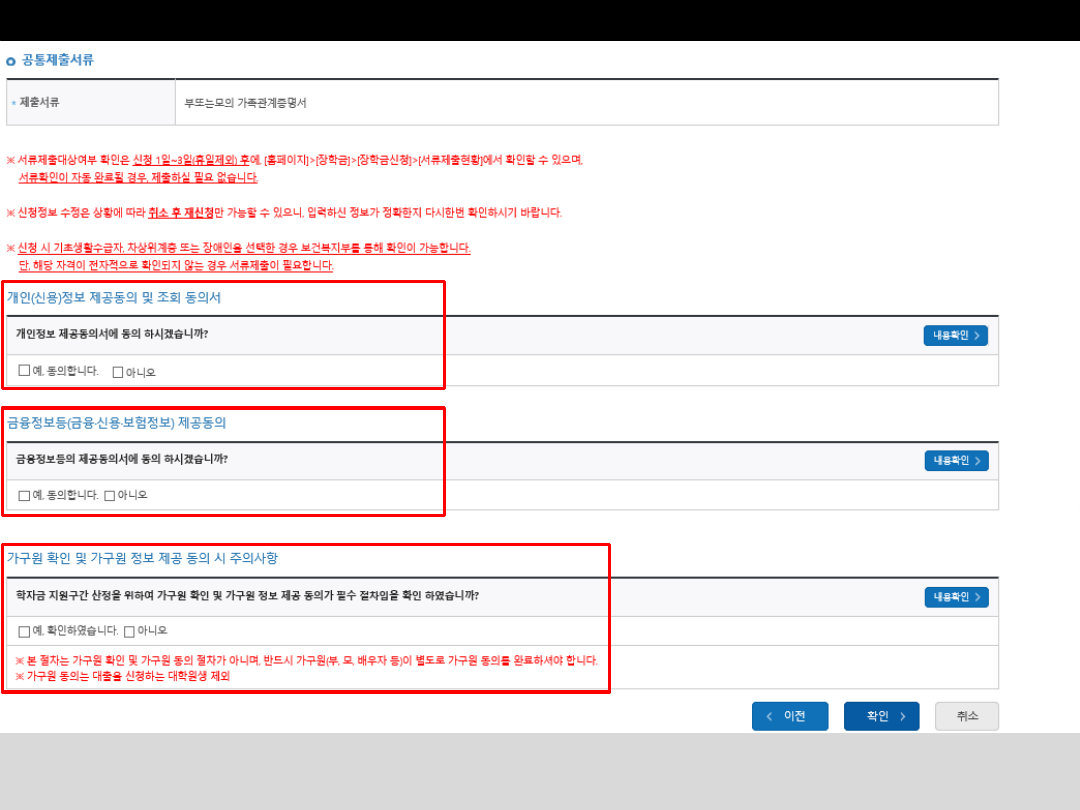Click the underlined '취소 후 재신청' text
This screenshot has height=810, width=1080.
tap(181, 213)
